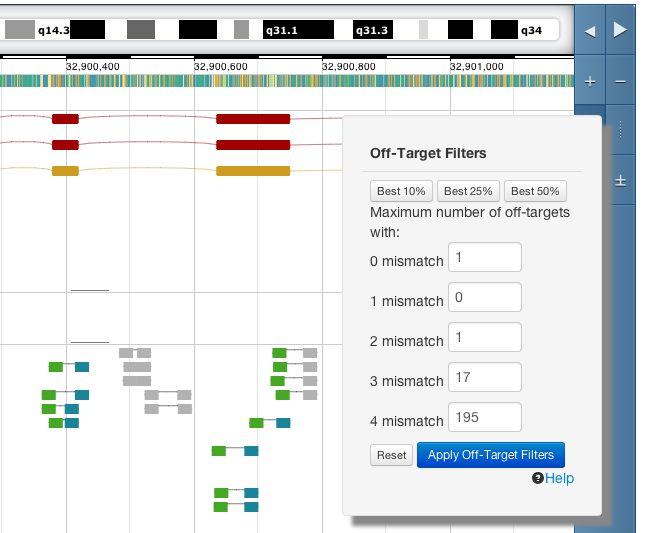This screenshot has height=533, width=647.
Task: Focus the 4 mismatch input field
Action: [x=485, y=417]
